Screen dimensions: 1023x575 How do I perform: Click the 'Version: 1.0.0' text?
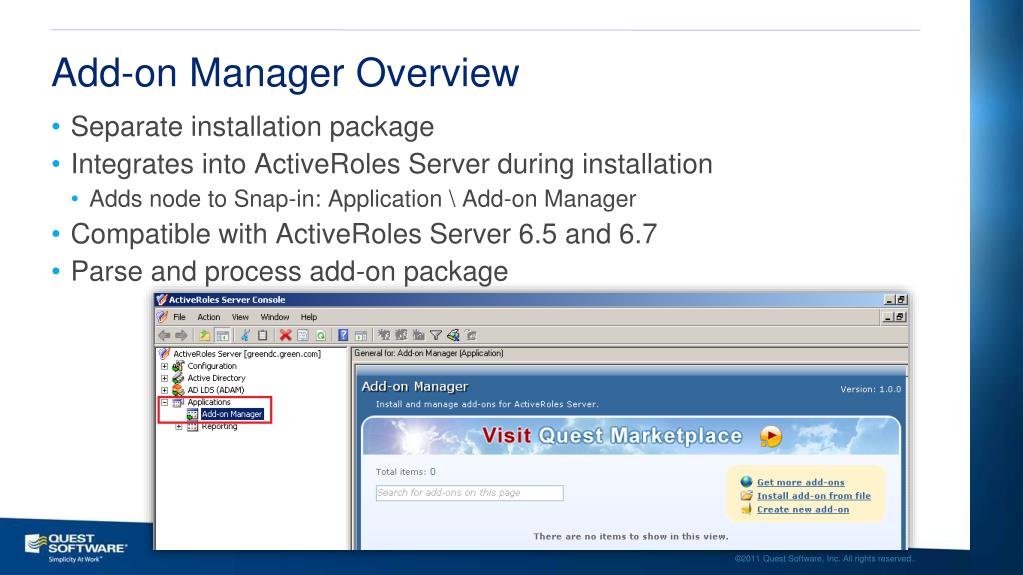pyautogui.click(x=870, y=389)
